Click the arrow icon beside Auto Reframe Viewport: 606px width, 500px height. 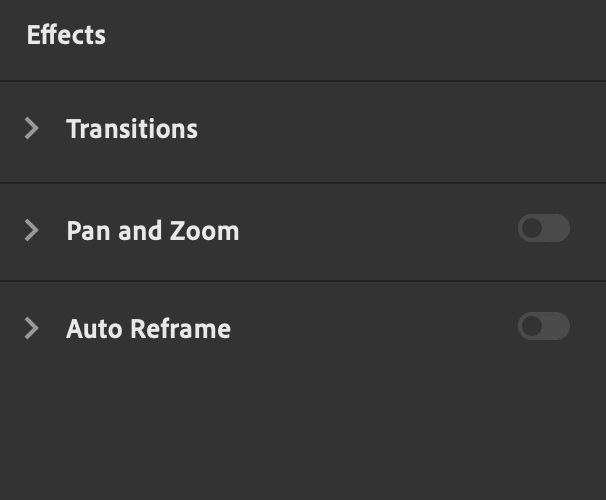point(32,328)
